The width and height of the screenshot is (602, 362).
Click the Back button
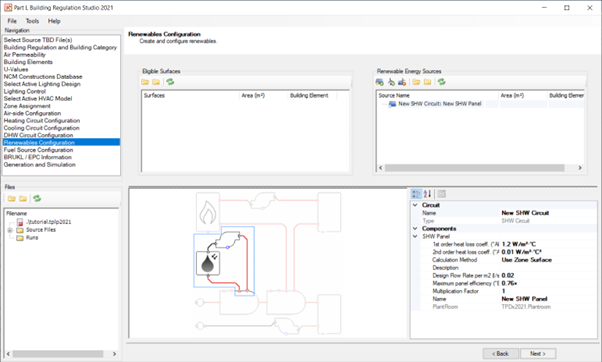[501, 354]
